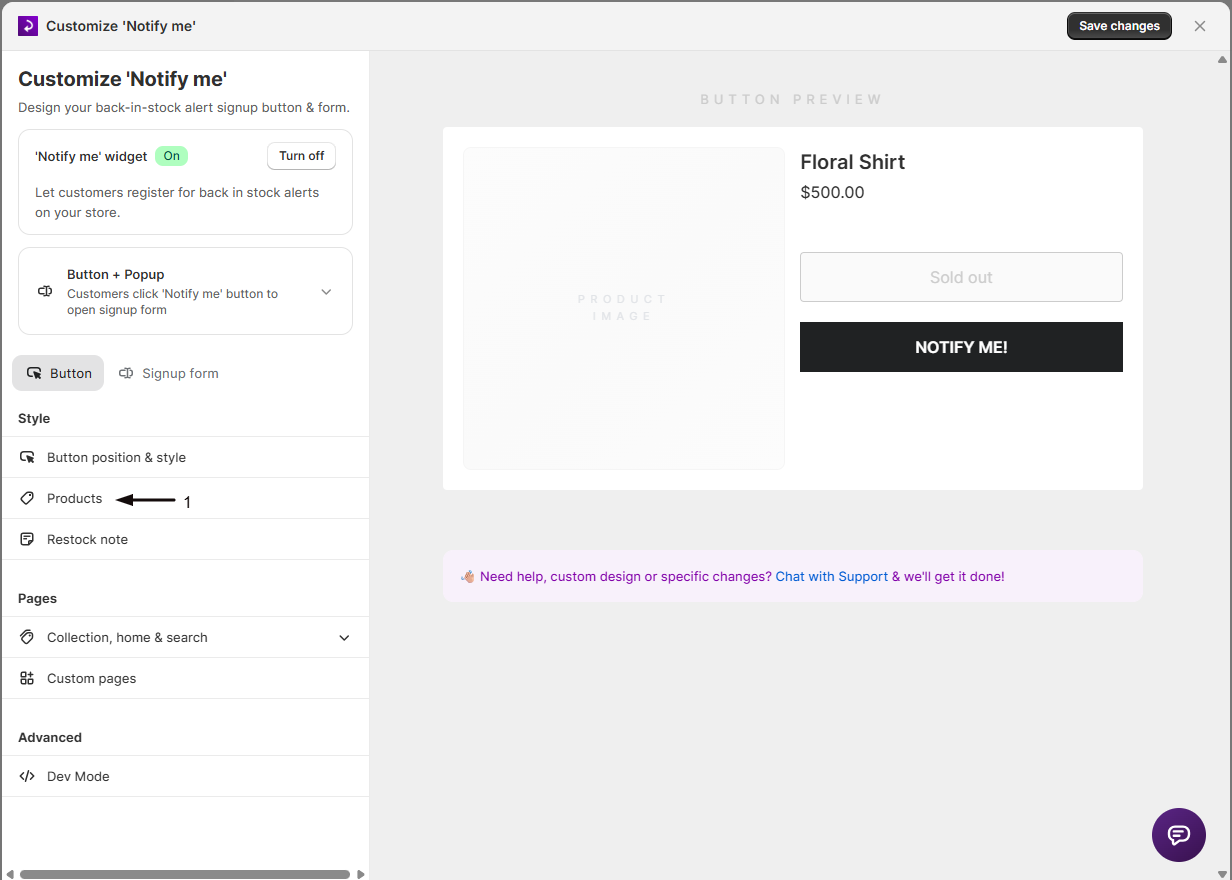
Task: Expand the Button + Popup dropdown
Action: click(326, 292)
